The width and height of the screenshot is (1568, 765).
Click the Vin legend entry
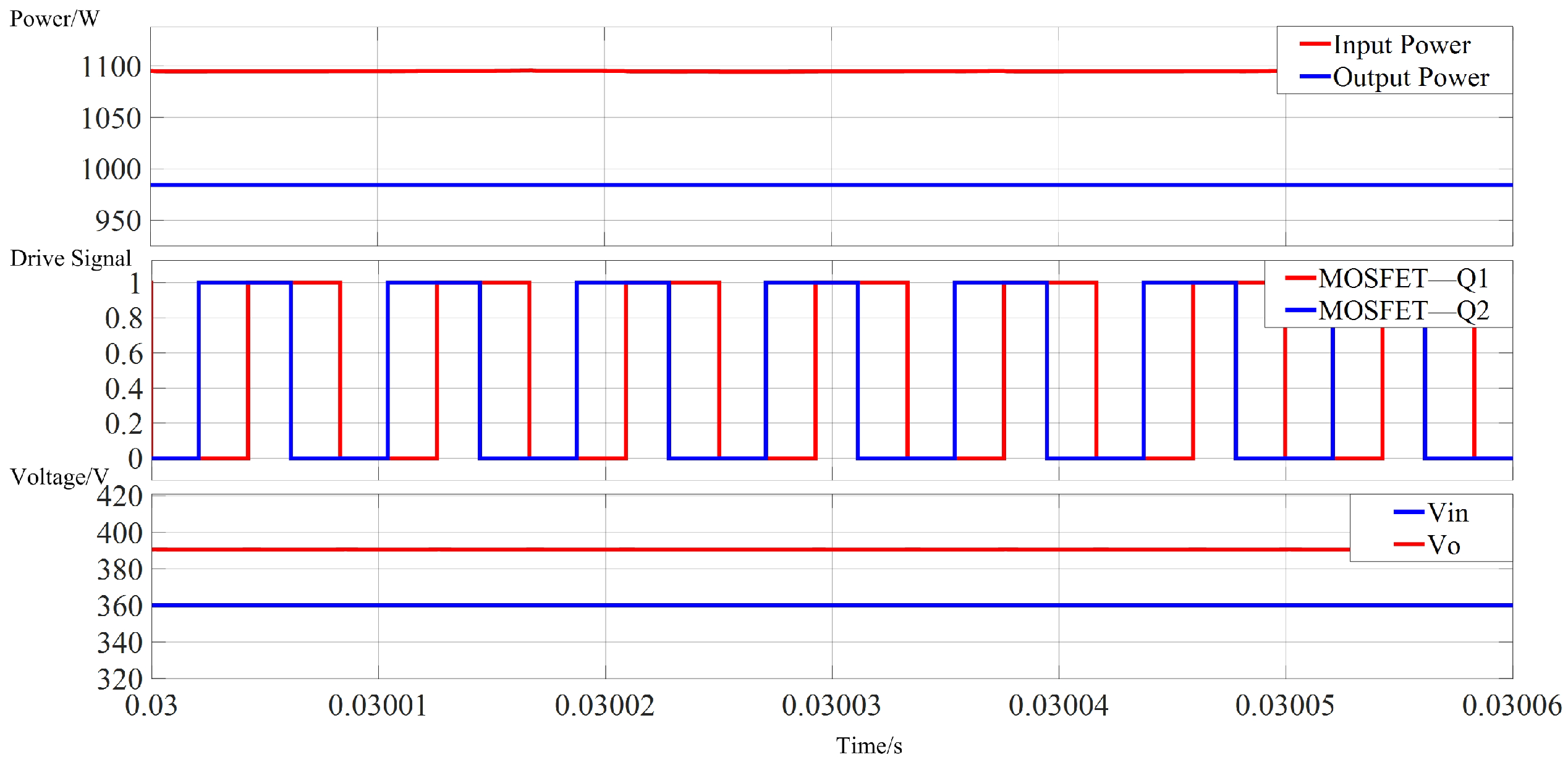point(1447,512)
